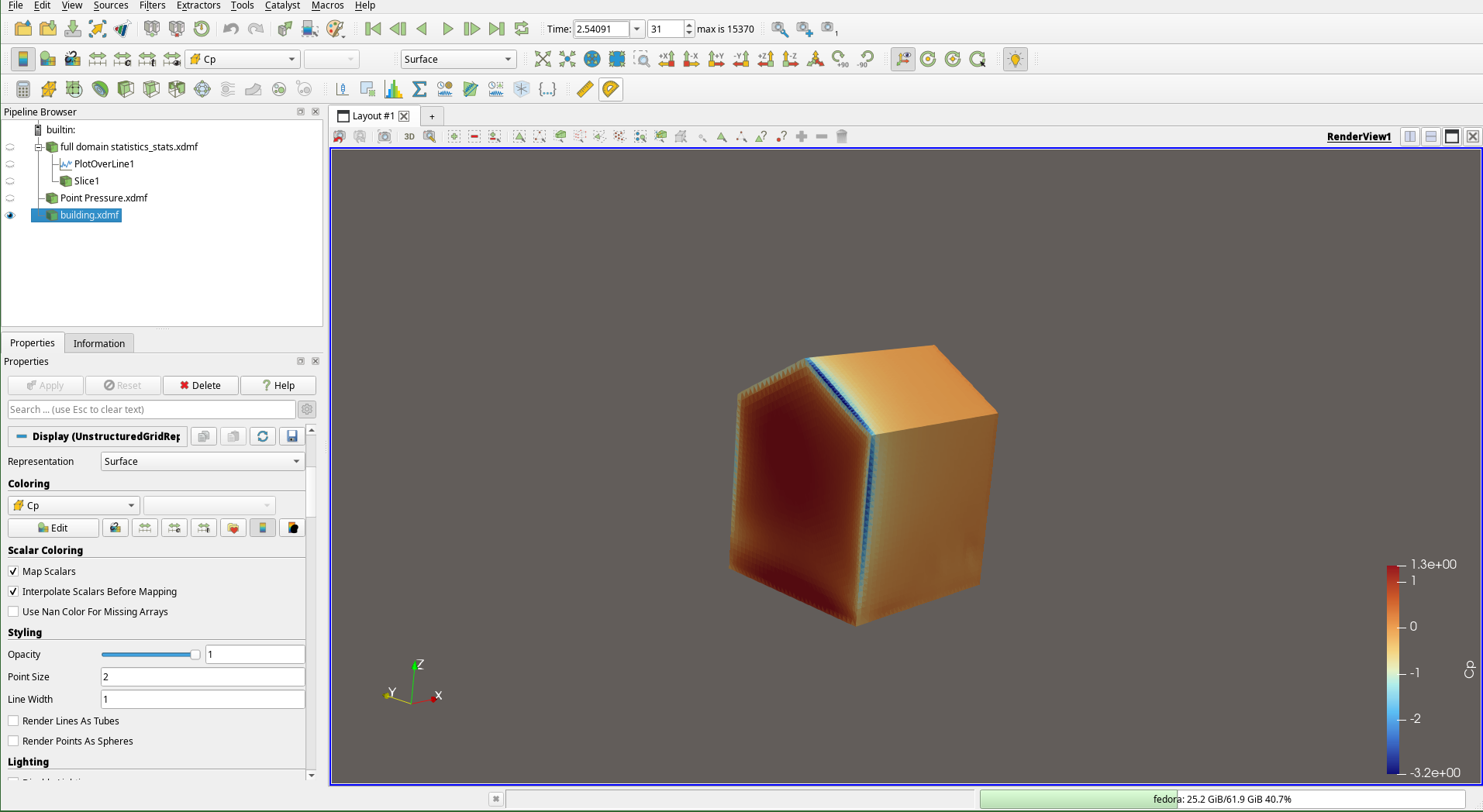
Task: Open the Load Color Palette icon
Action: click(335, 29)
